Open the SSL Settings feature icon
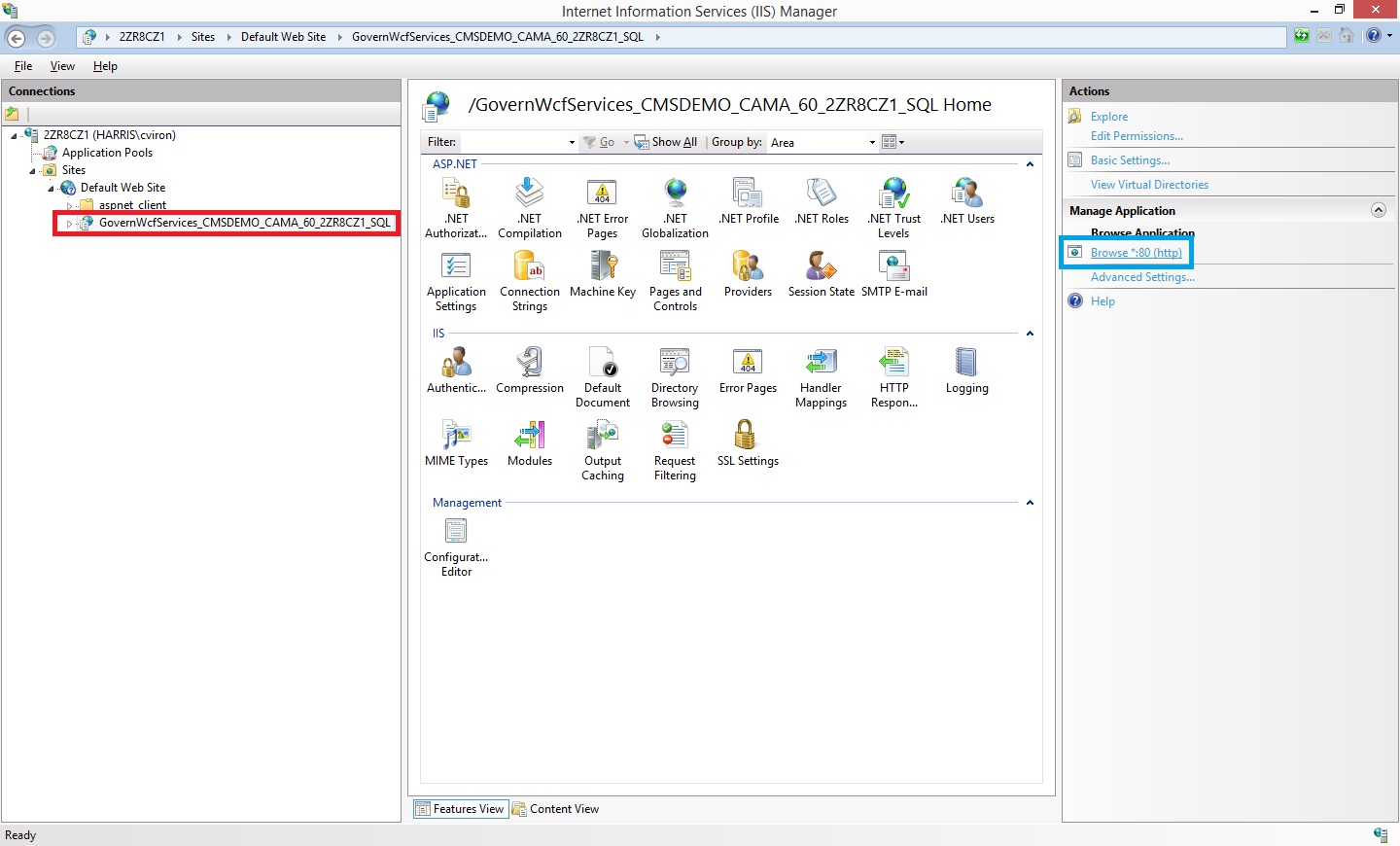1400x846 pixels. point(747,436)
